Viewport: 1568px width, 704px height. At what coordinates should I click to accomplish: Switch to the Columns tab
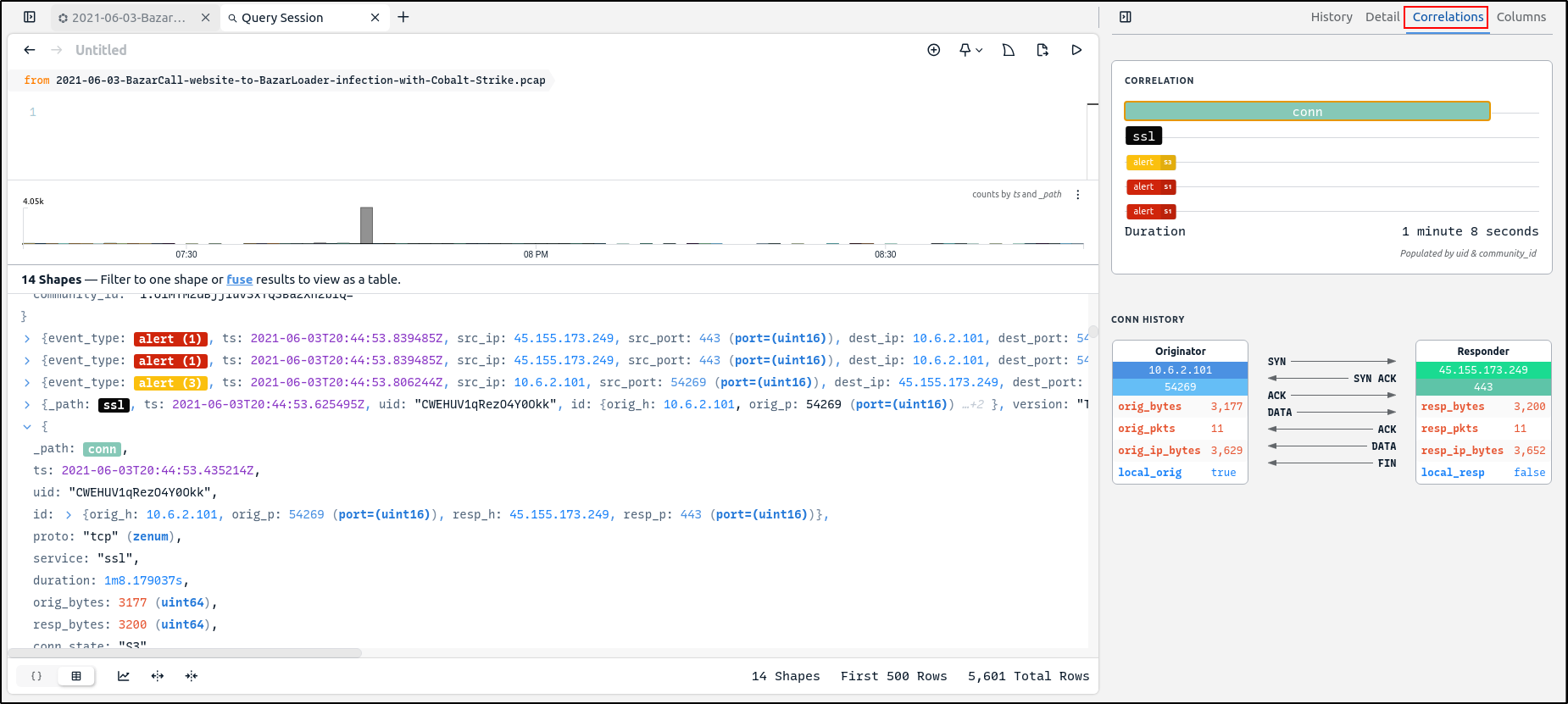(x=1521, y=17)
